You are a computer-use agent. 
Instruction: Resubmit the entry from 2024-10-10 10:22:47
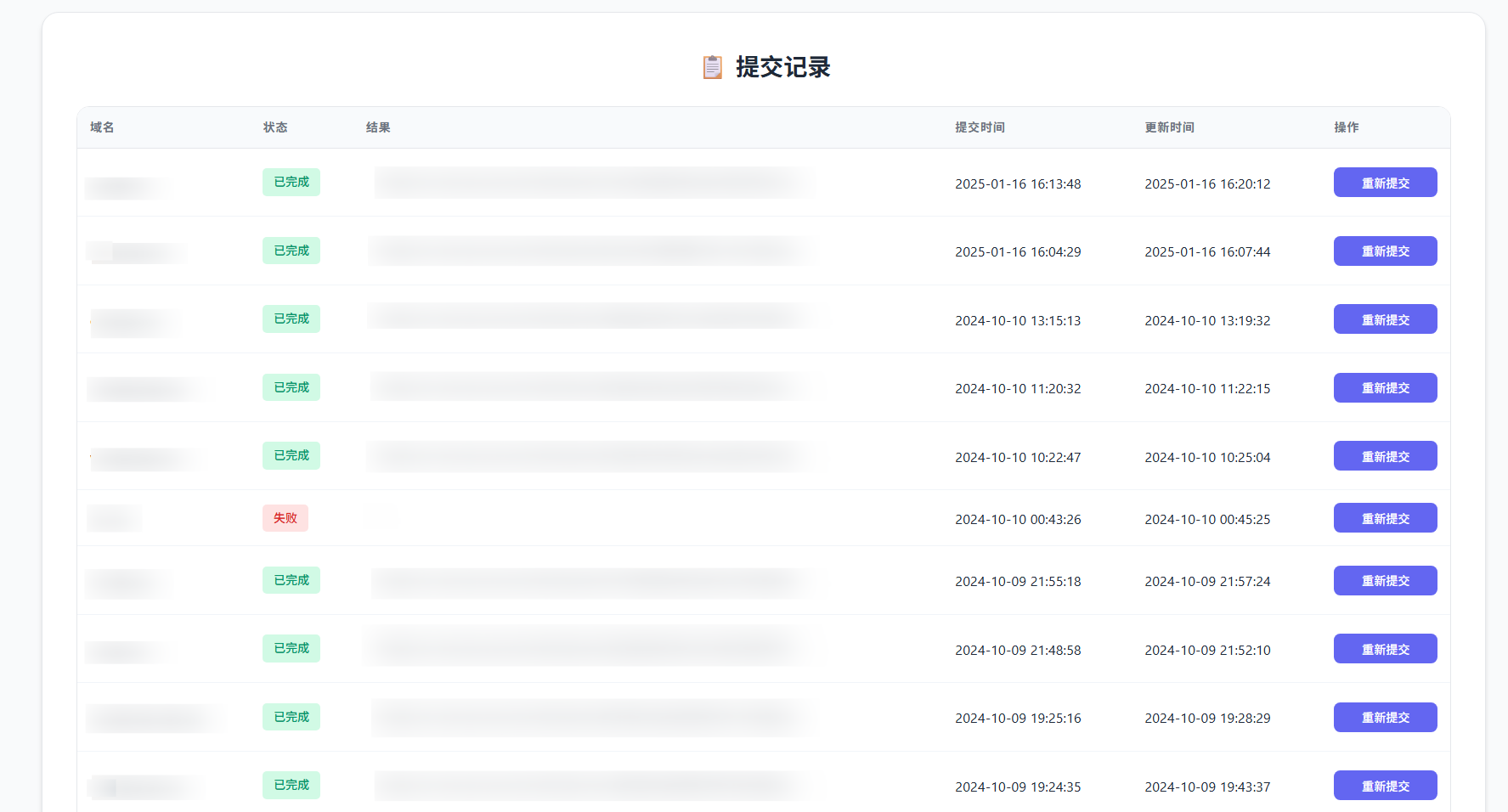click(1385, 456)
